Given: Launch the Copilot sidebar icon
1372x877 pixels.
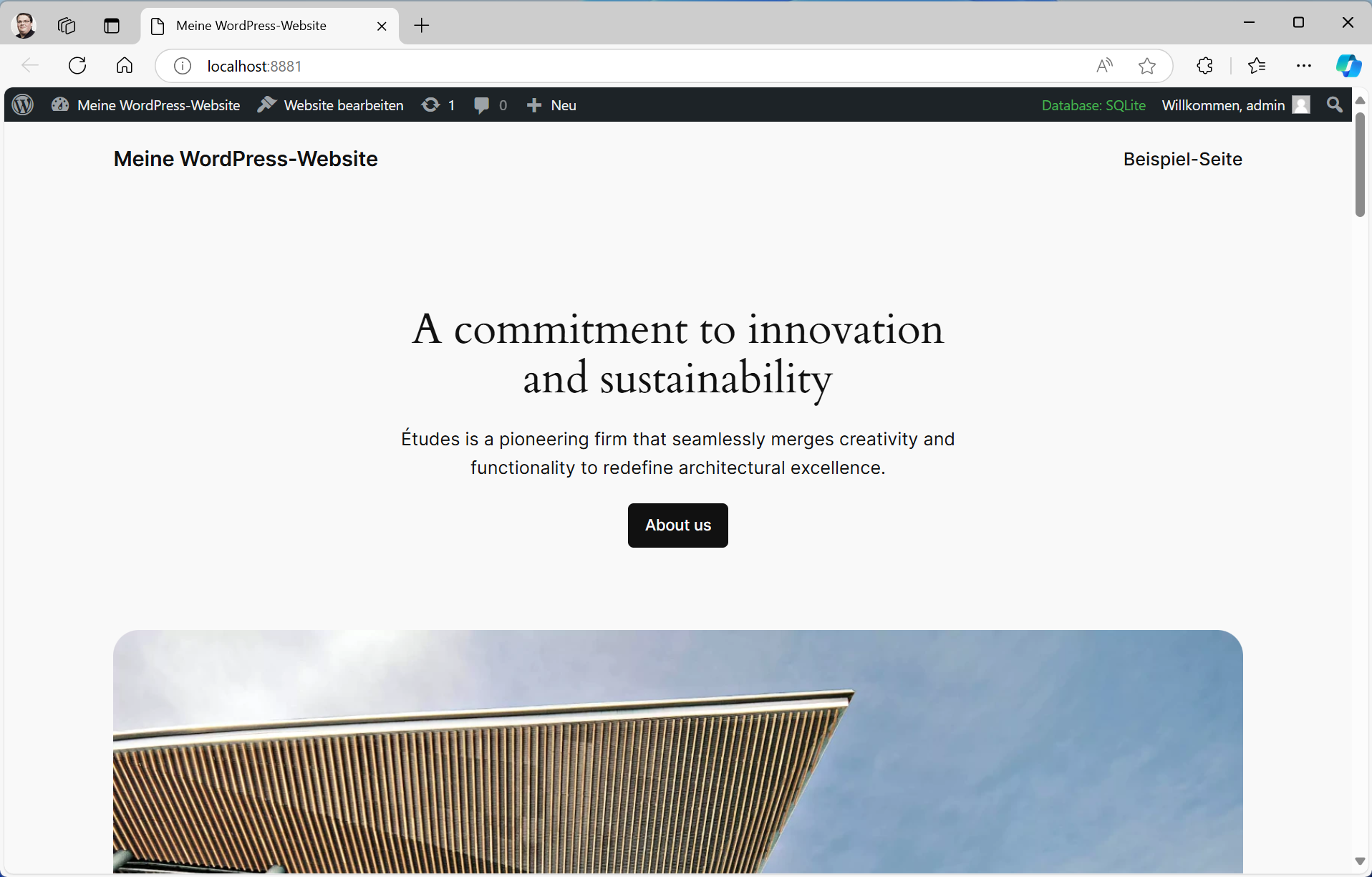Looking at the screenshot, I should [x=1348, y=66].
